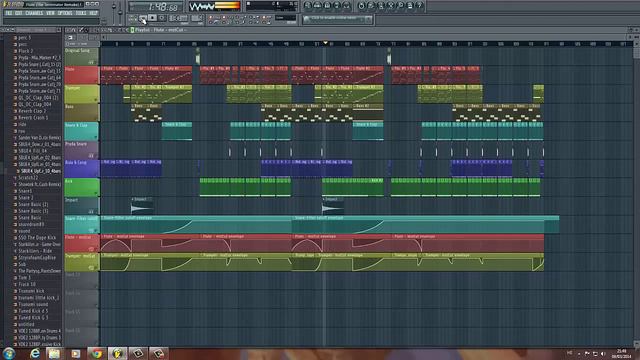Adjust the master pitch slider
This screenshot has height=360, width=640.
coord(120,12)
